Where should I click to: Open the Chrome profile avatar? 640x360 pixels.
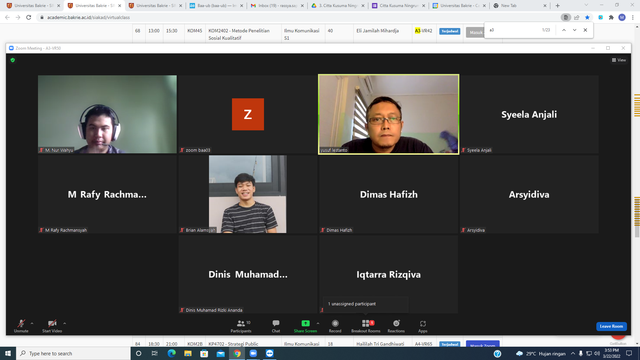pos(622,18)
